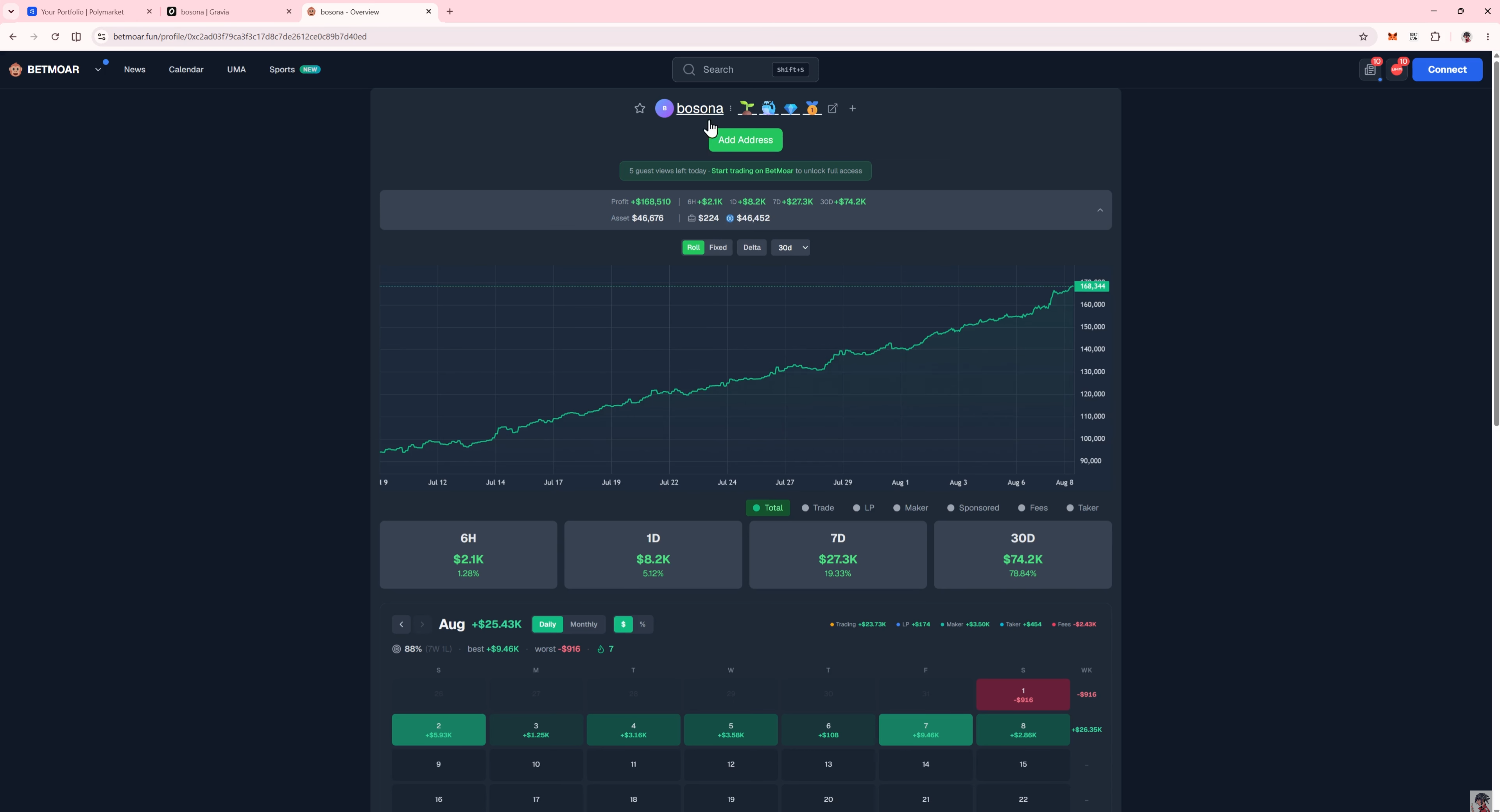The image size is (1500, 812).
Task: Select the first-place medal badge
Action: [812, 108]
